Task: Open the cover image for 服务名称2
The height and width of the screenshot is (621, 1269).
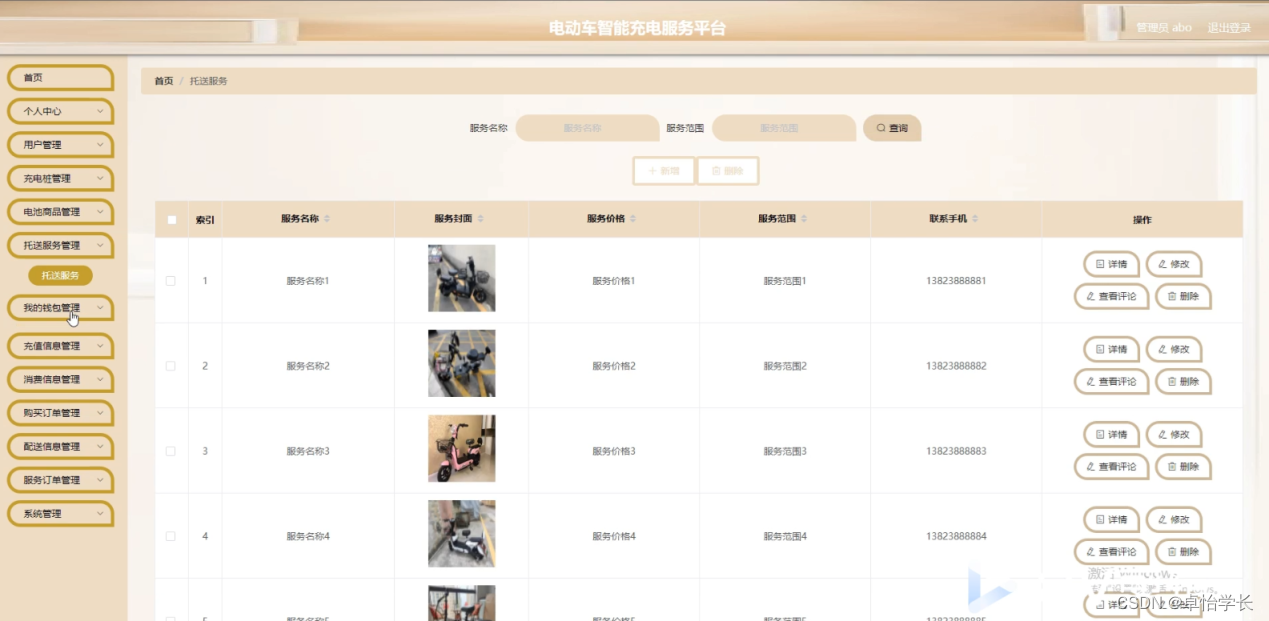Action: [461, 363]
